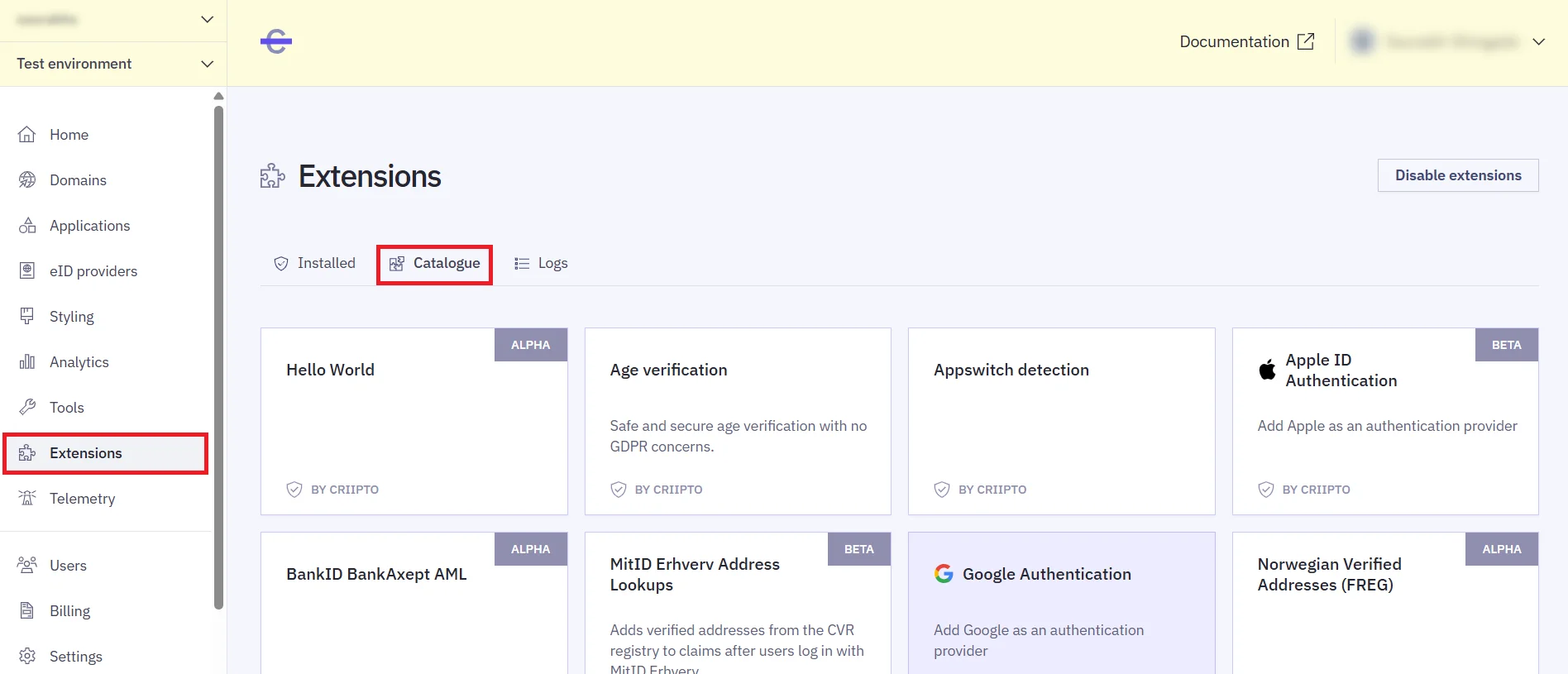Click the Applications shapes icon

coord(27,226)
